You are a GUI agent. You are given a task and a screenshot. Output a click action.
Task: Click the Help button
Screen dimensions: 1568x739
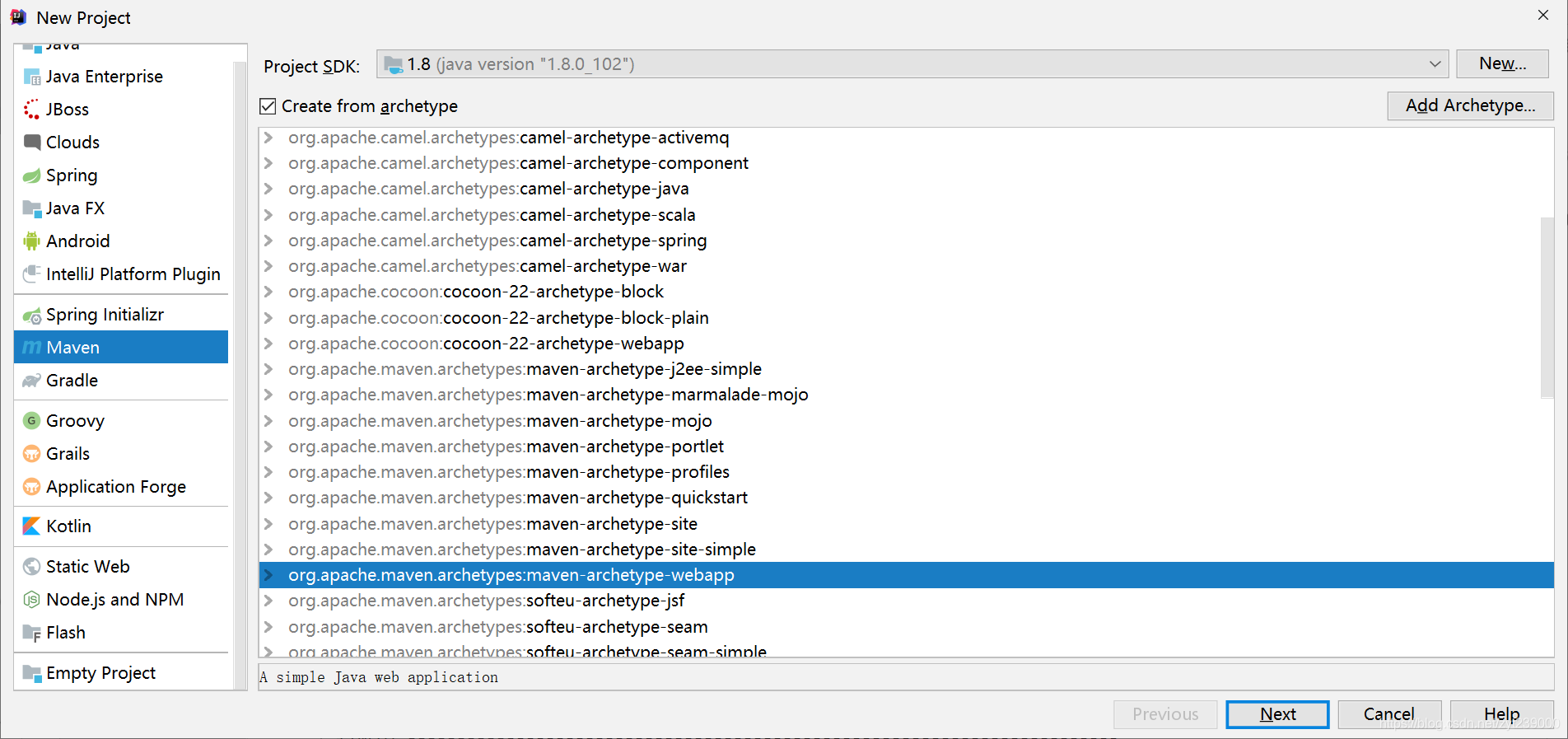tap(1502, 714)
